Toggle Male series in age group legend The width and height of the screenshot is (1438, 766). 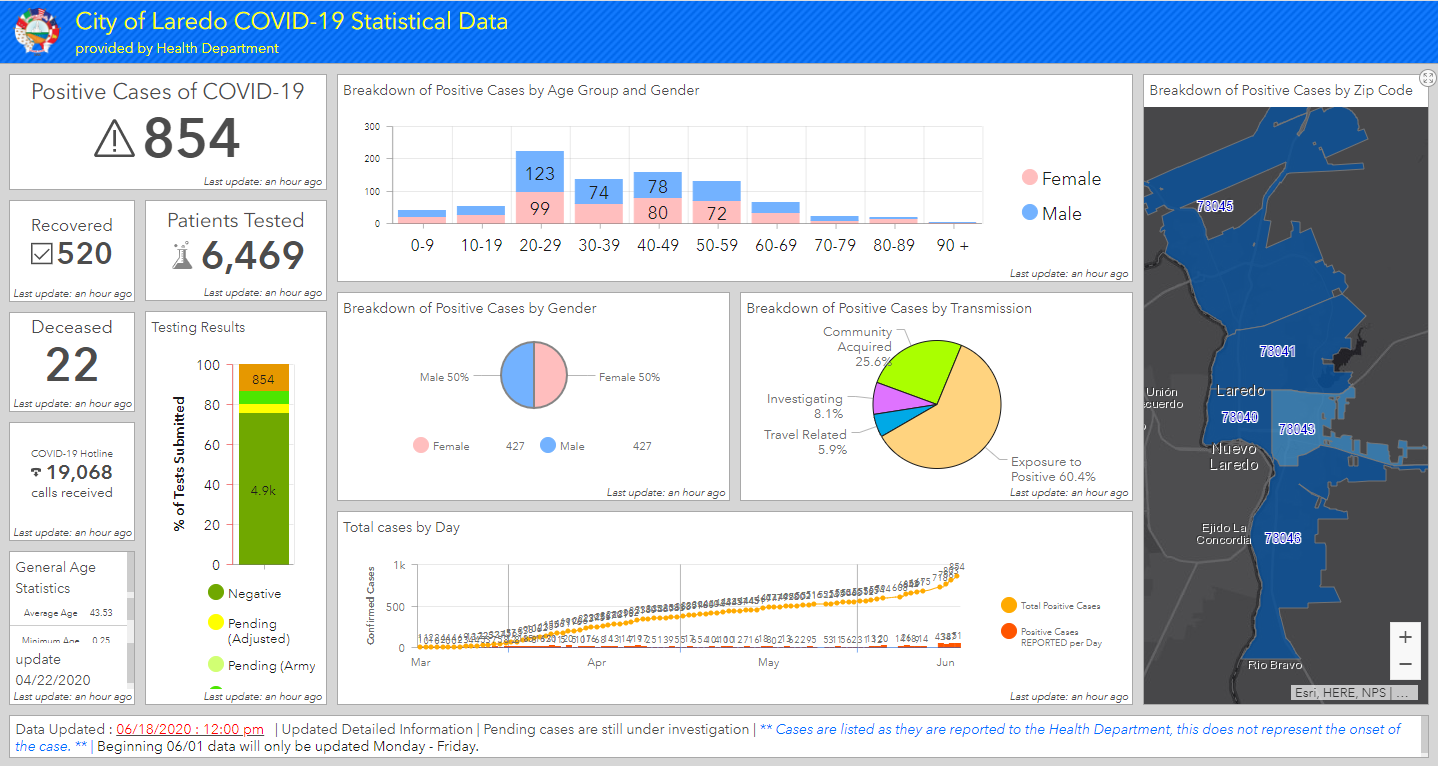coord(1029,213)
